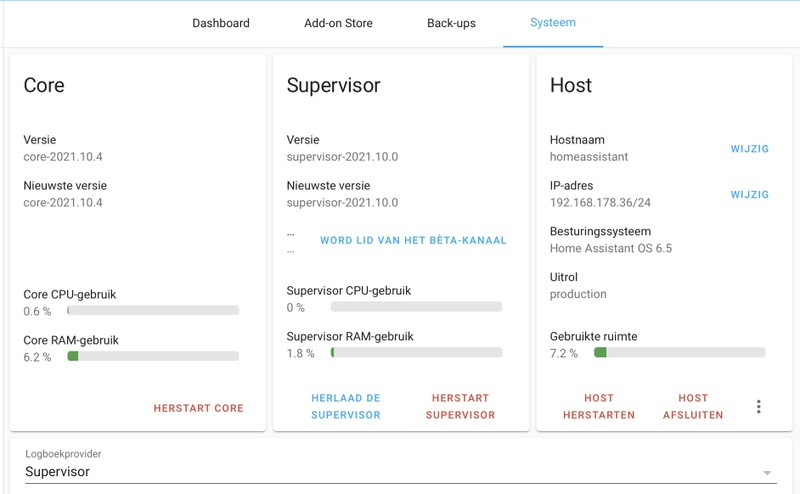The image size is (800, 494).
Task: Select the 0 % Supervisor CPU value
Action: pyautogui.click(x=295, y=307)
